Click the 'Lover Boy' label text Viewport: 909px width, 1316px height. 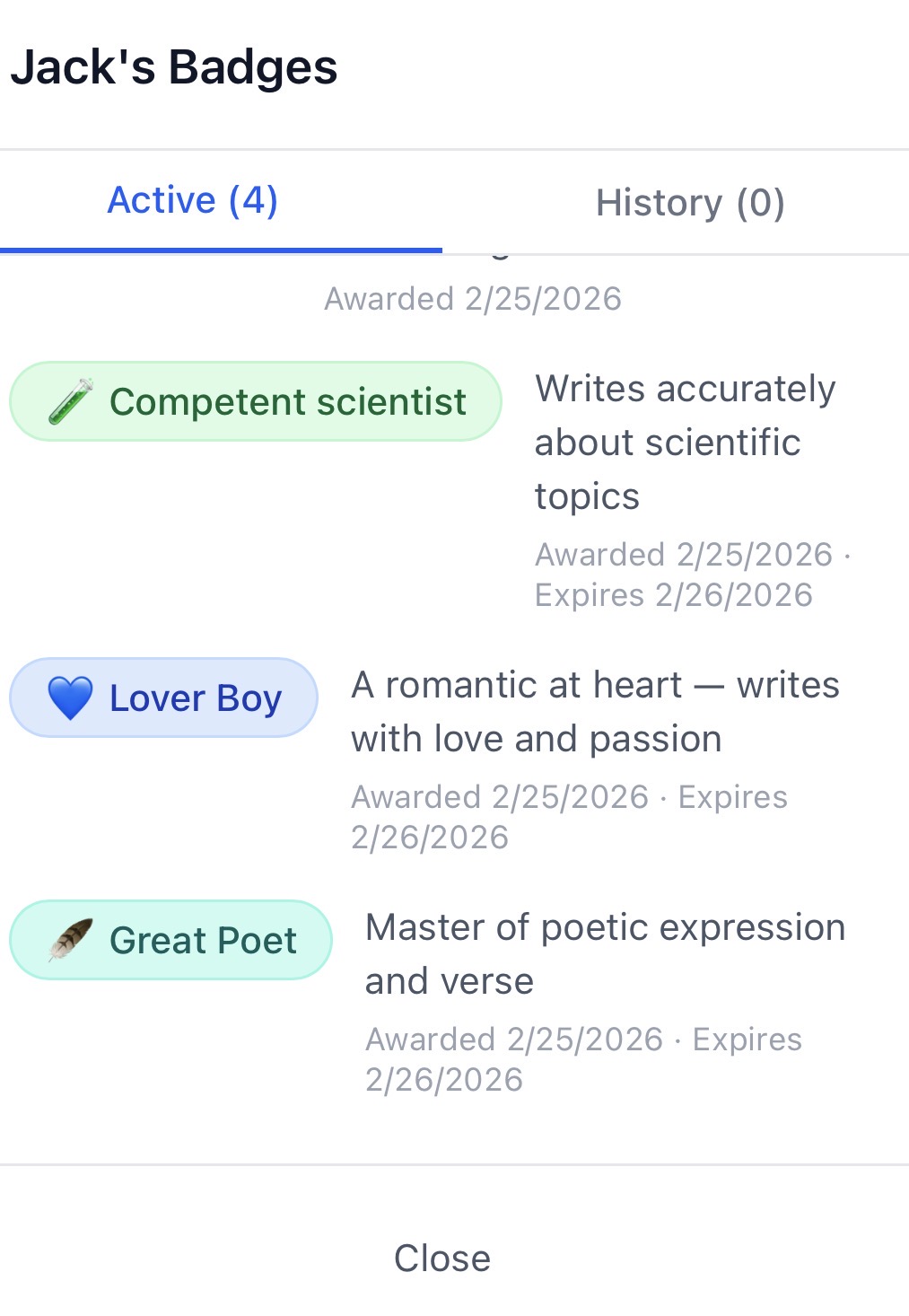(x=196, y=698)
